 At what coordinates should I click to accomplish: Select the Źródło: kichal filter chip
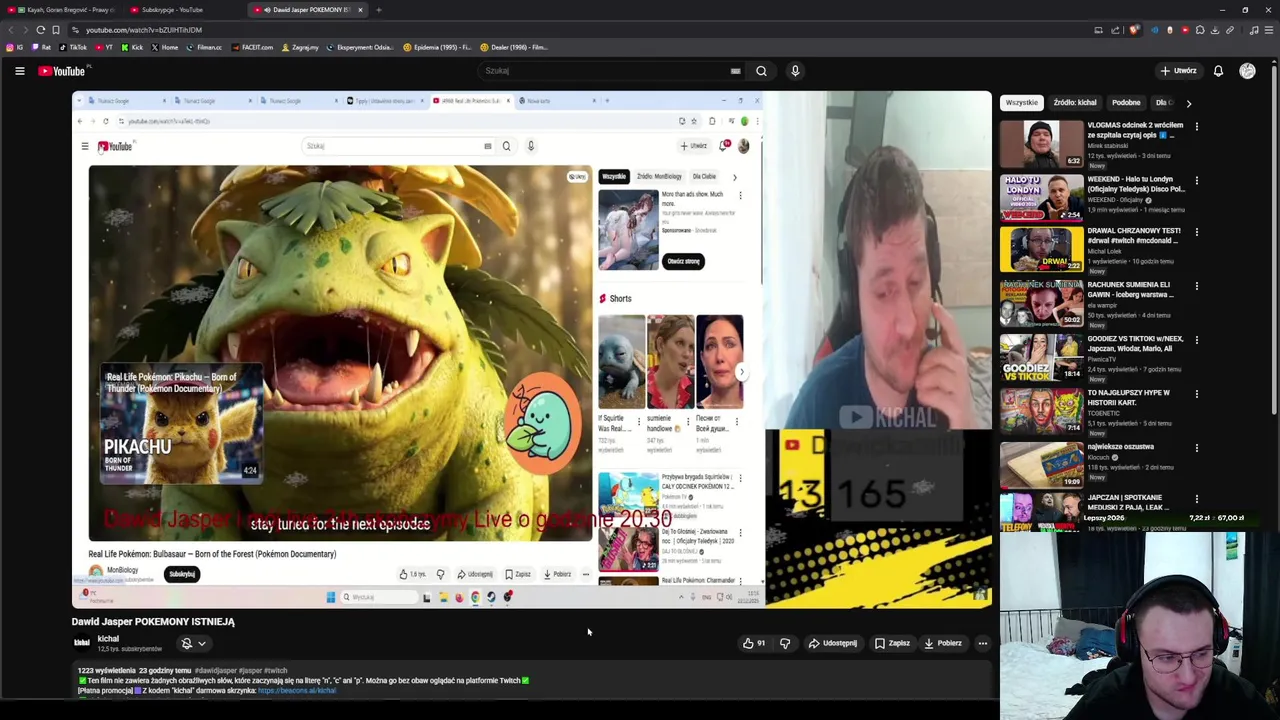pos(1075,102)
